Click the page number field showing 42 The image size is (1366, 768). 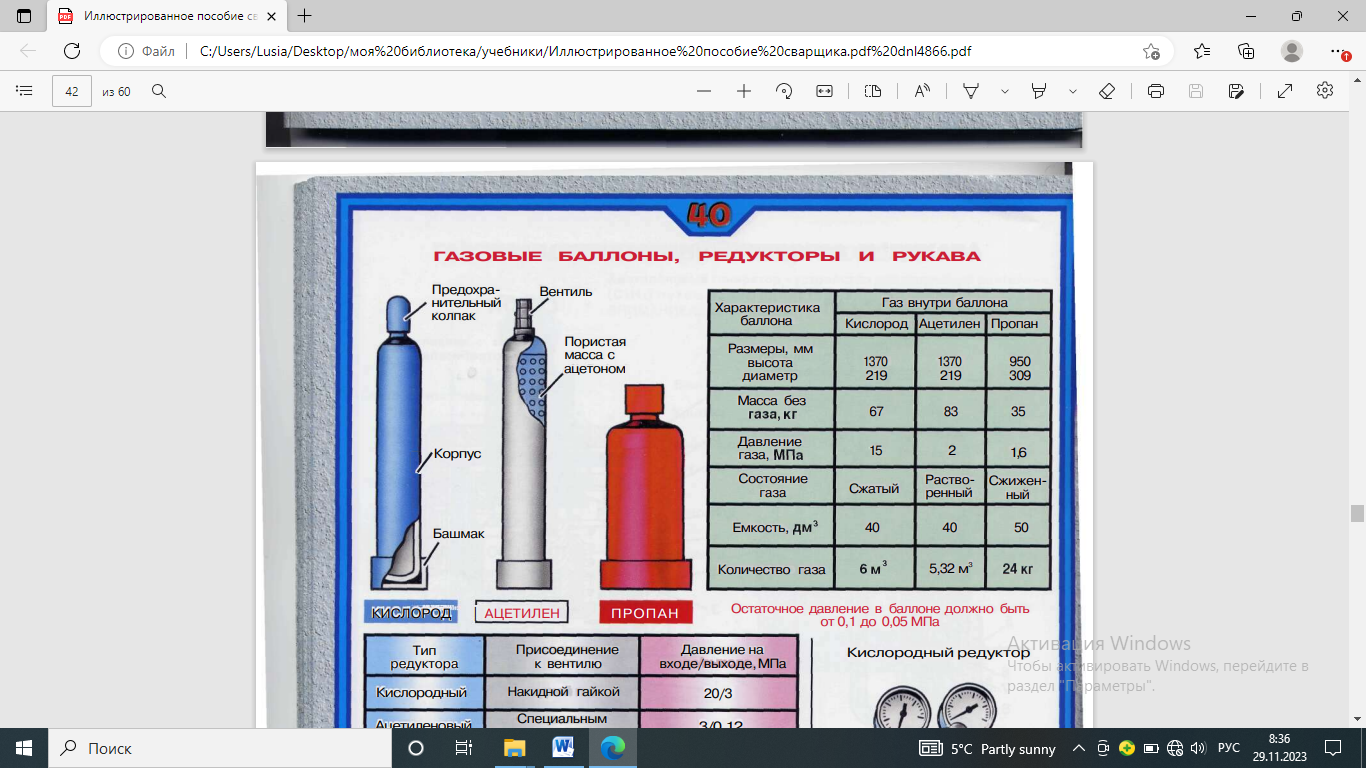[x=72, y=91]
